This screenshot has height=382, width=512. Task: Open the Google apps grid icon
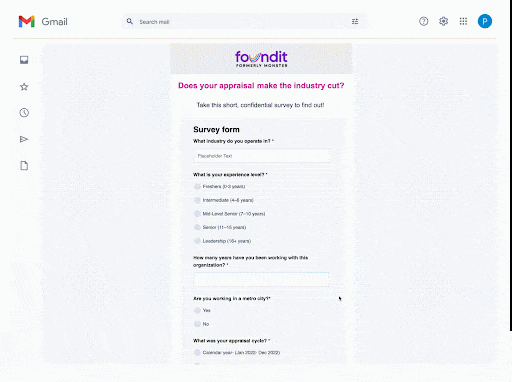[463, 21]
